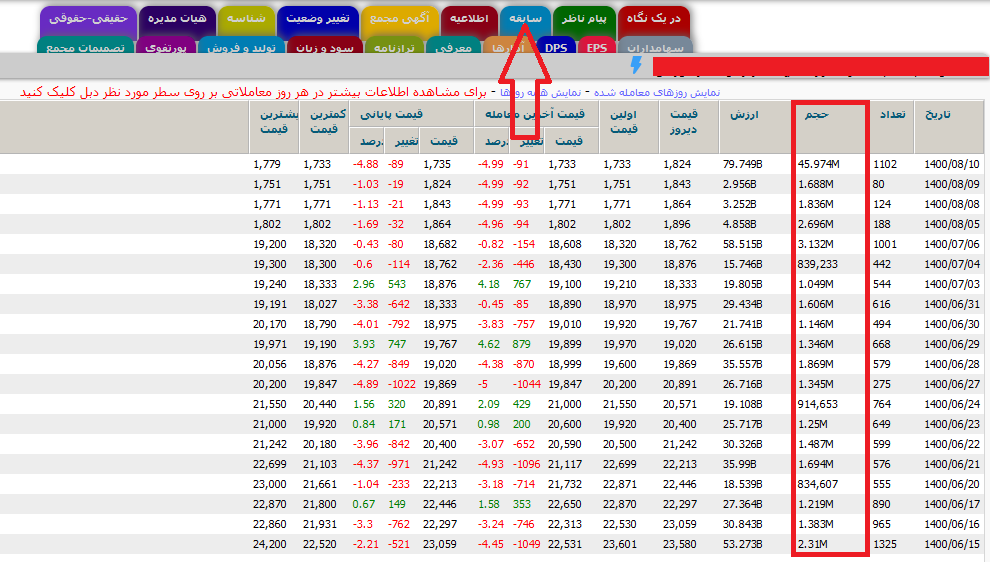Switch to the پیام ناظر tab
Screen dimensions: 990x562
pos(584,19)
